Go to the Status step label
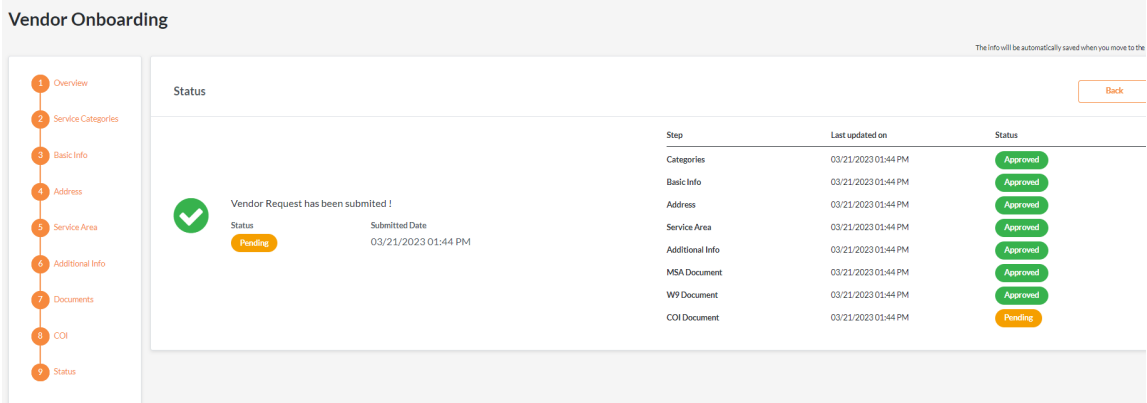 point(64,372)
